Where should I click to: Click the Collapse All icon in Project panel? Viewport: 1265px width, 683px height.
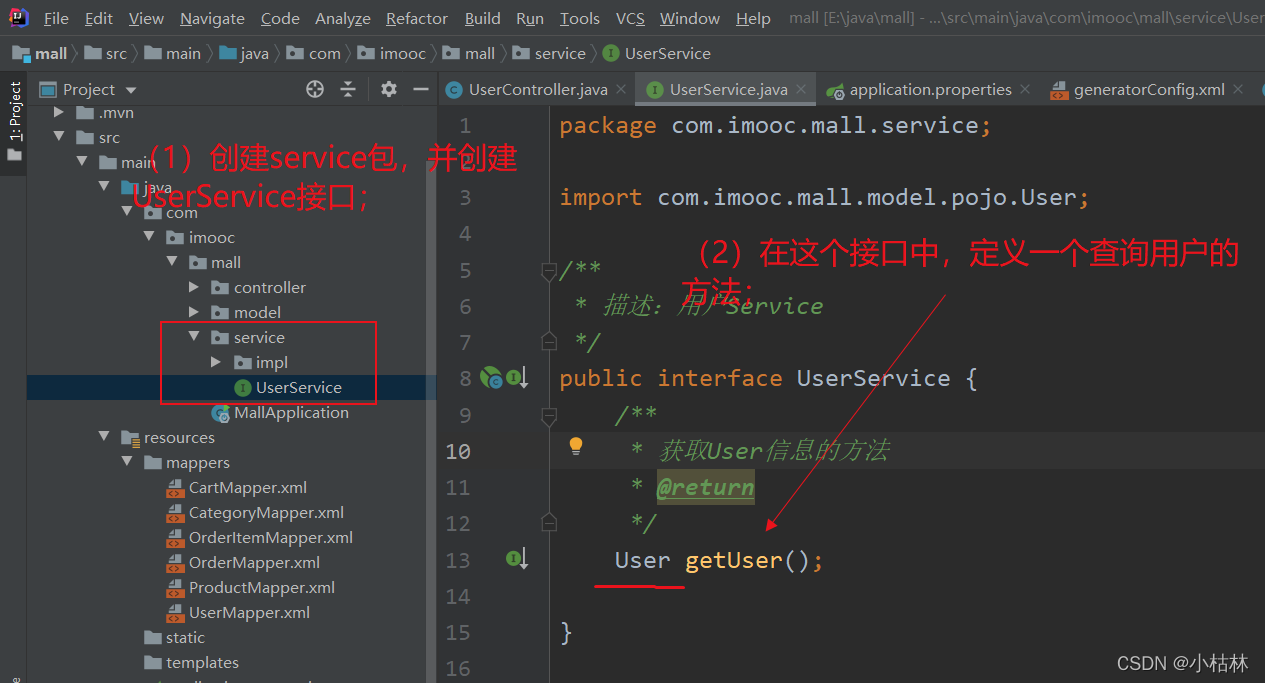coord(348,89)
